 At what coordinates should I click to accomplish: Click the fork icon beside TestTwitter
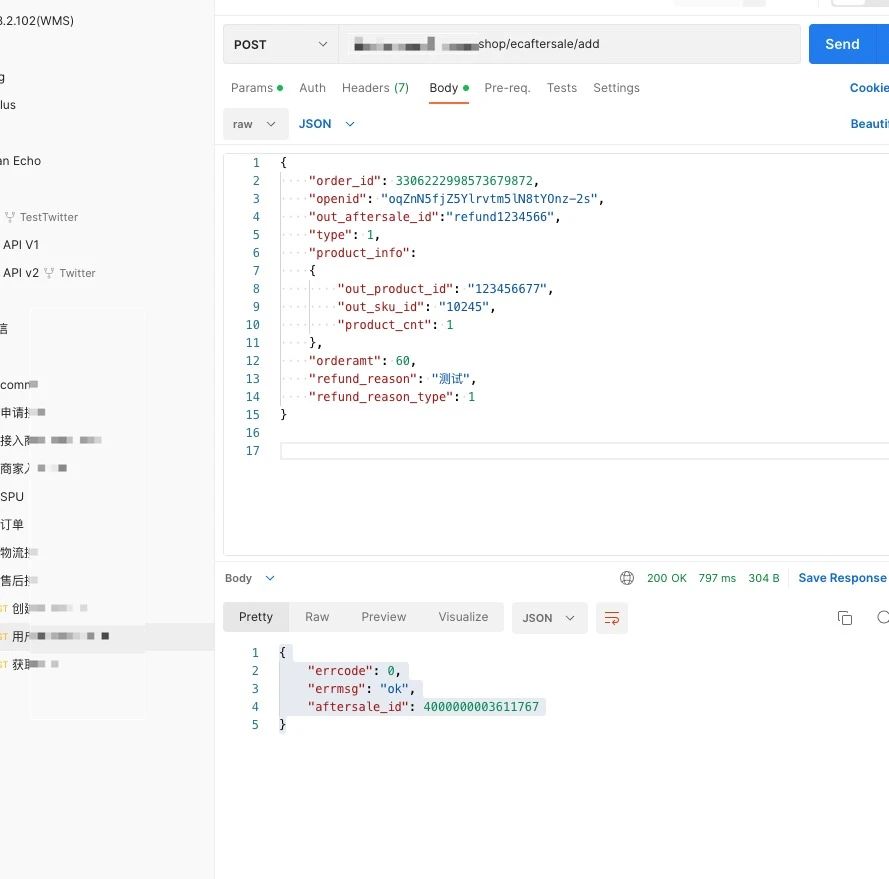(10, 217)
